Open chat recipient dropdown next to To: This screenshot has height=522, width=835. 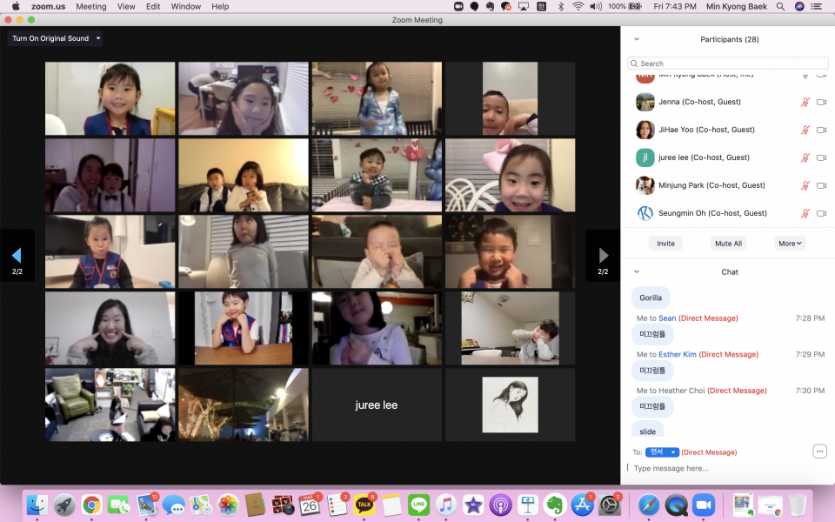tap(662, 452)
